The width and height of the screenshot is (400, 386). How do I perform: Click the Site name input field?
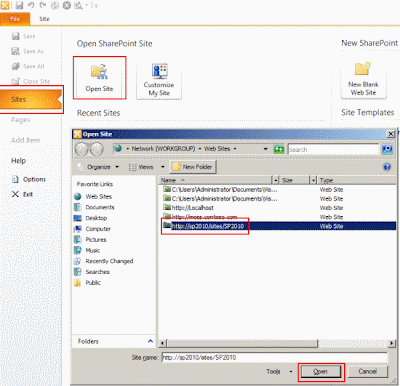click(x=274, y=357)
